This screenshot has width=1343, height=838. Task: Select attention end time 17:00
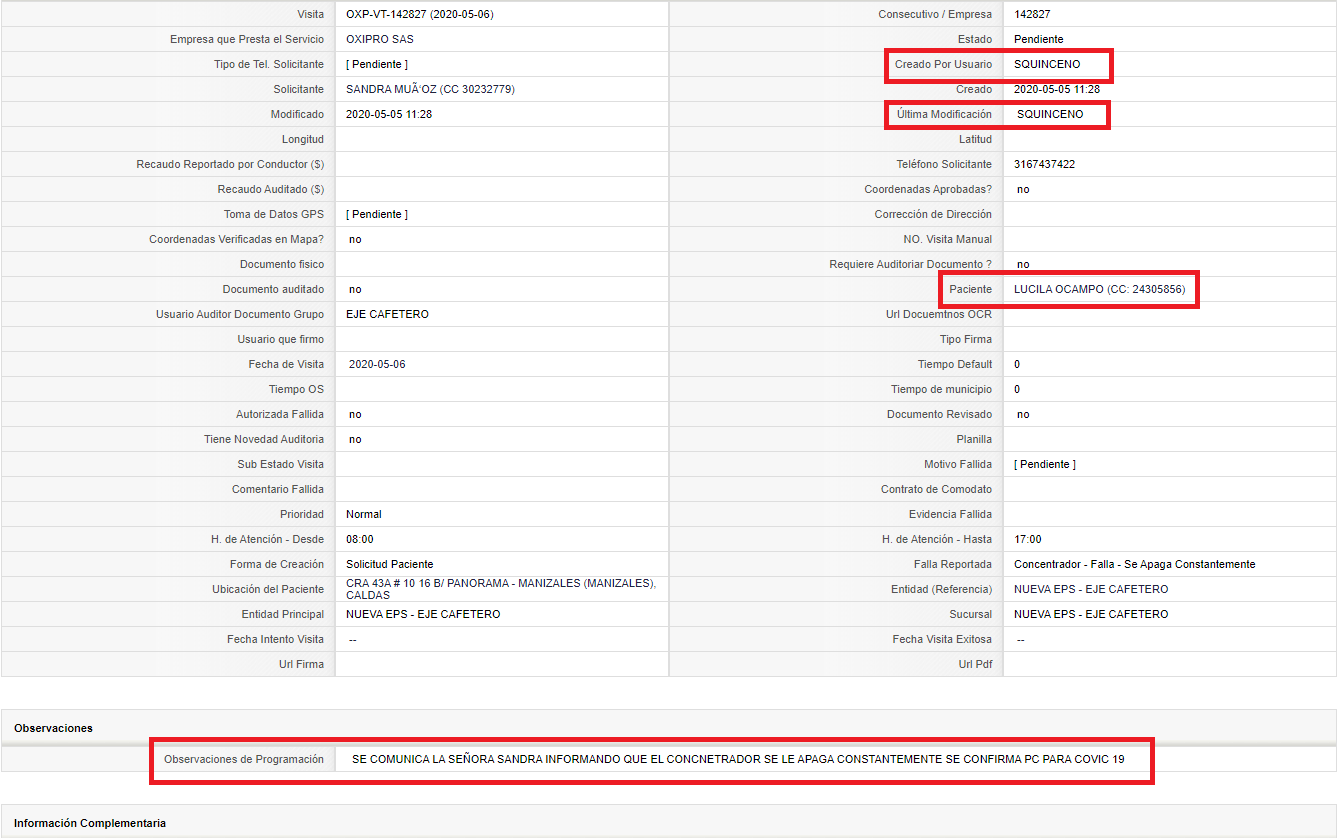1028,539
